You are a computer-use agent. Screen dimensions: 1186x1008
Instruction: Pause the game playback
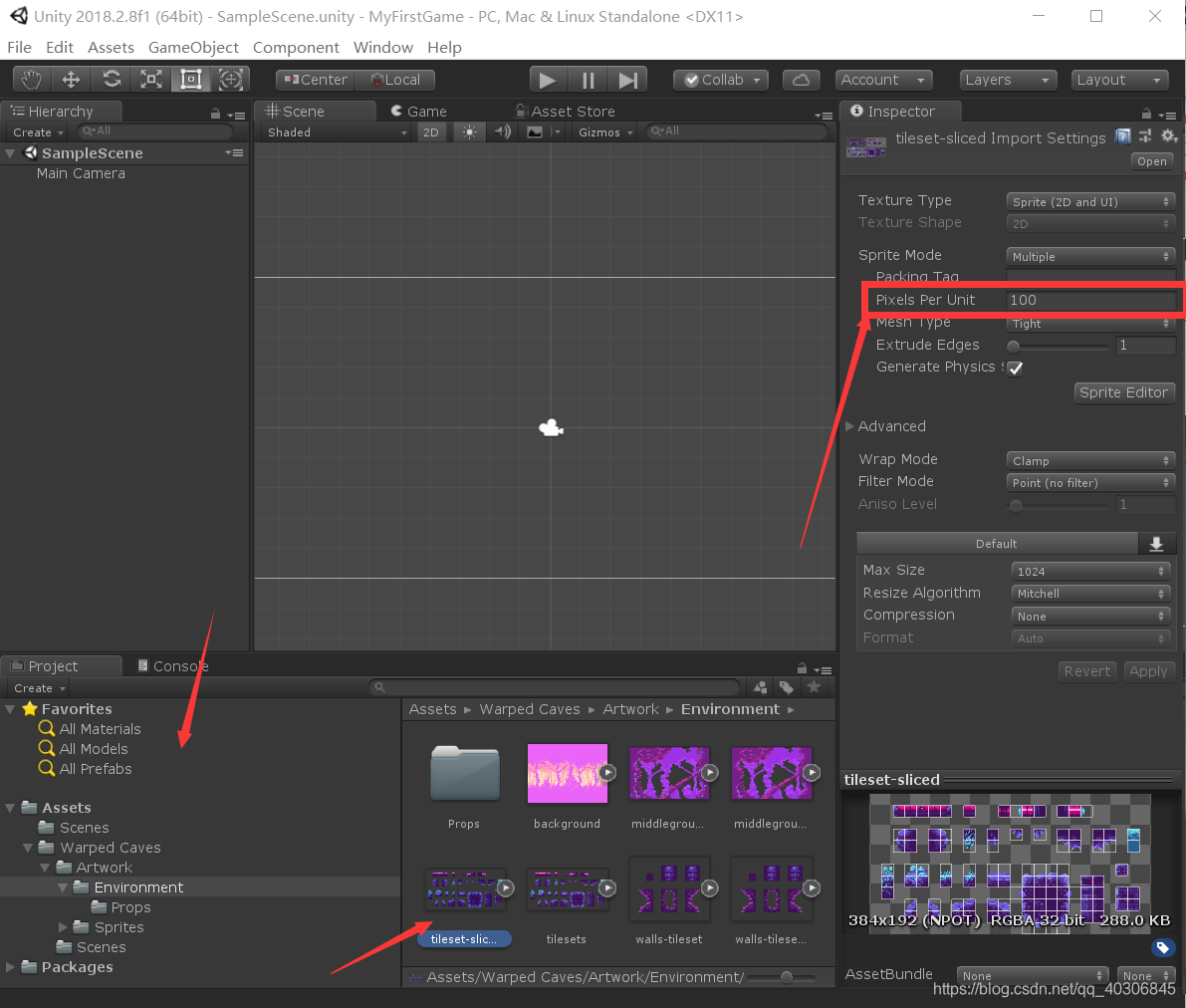point(588,81)
